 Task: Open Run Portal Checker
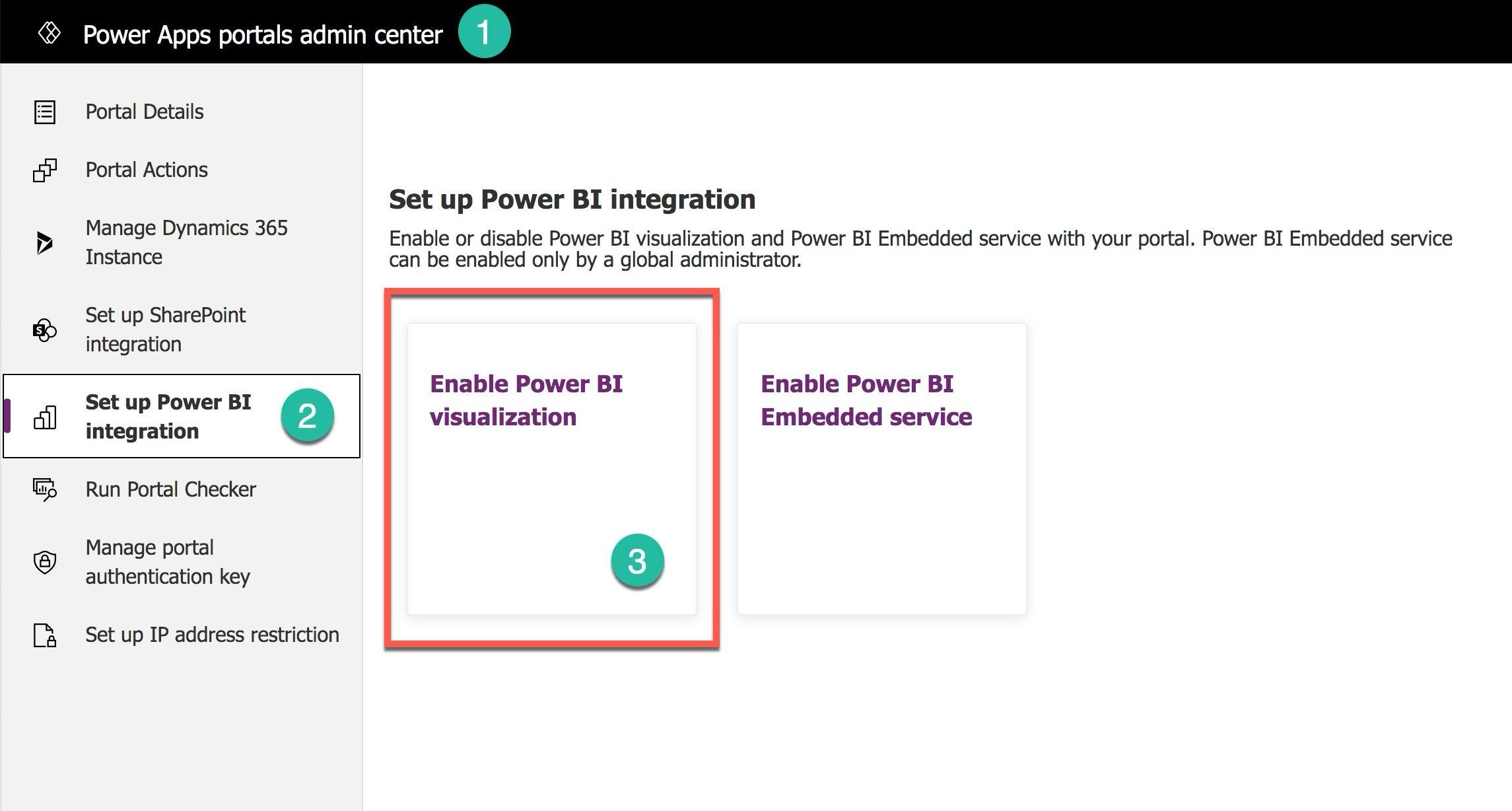click(x=182, y=489)
